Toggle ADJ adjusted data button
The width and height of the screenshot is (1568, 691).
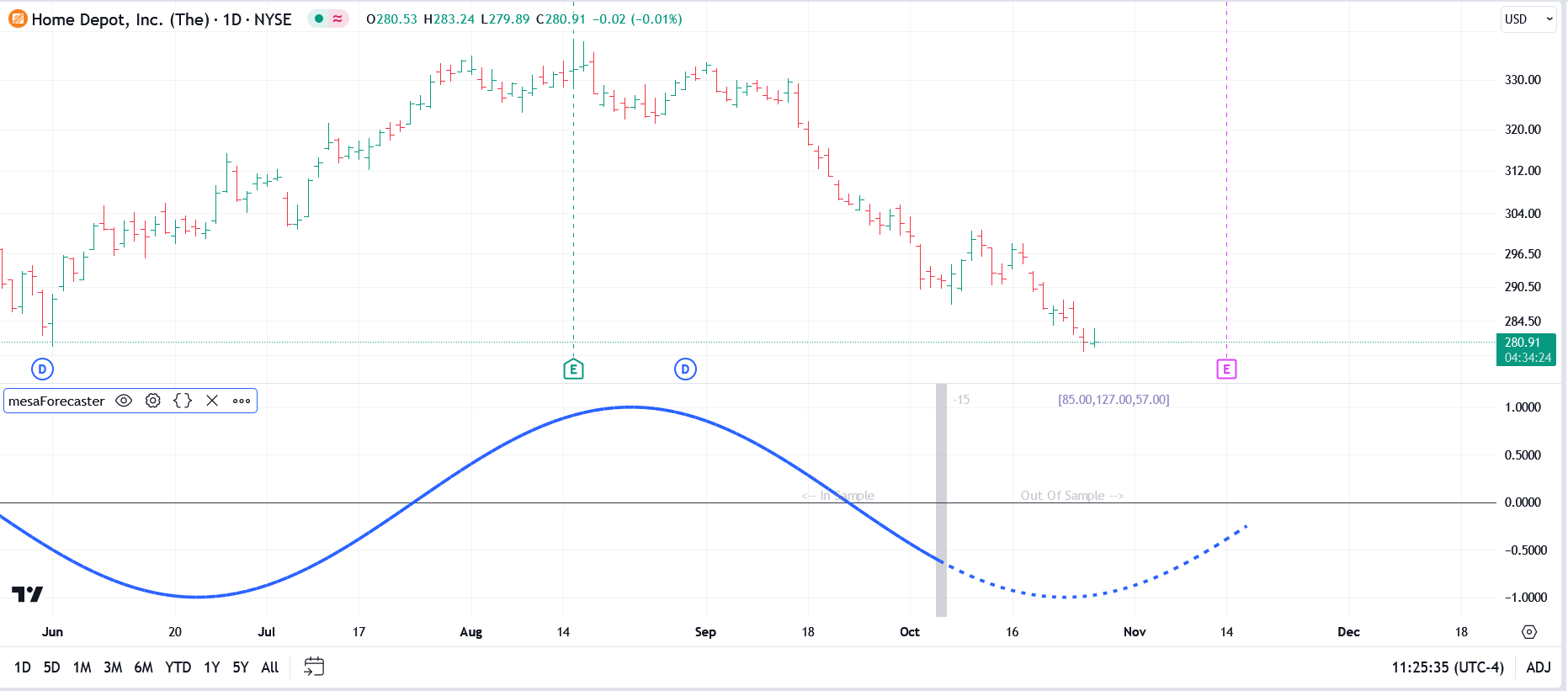click(1539, 667)
